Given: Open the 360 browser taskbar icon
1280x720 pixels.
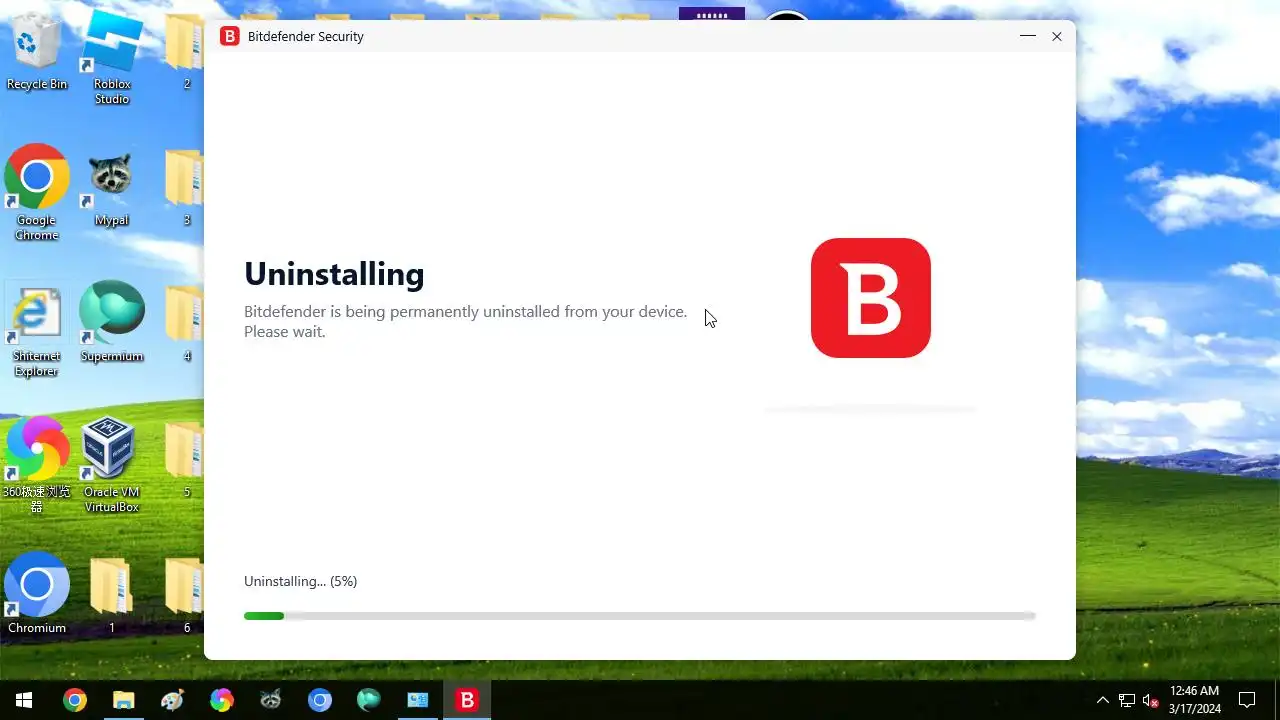Looking at the screenshot, I should [x=221, y=700].
